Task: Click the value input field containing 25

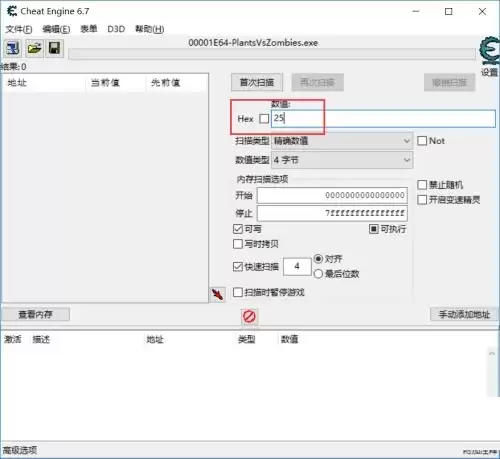Action: click(383, 118)
